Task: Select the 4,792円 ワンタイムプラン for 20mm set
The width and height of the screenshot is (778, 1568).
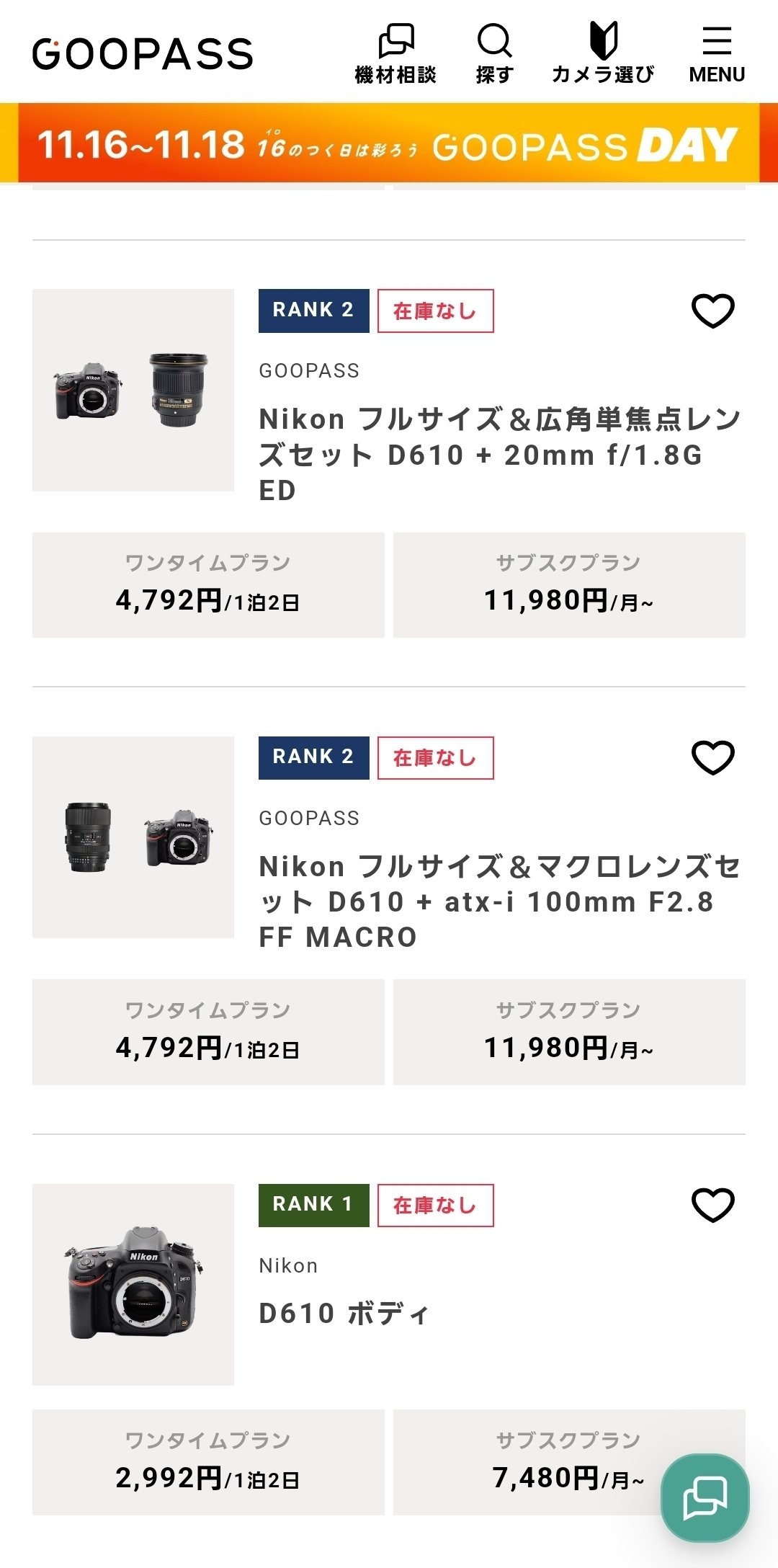Action: pos(208,585)
